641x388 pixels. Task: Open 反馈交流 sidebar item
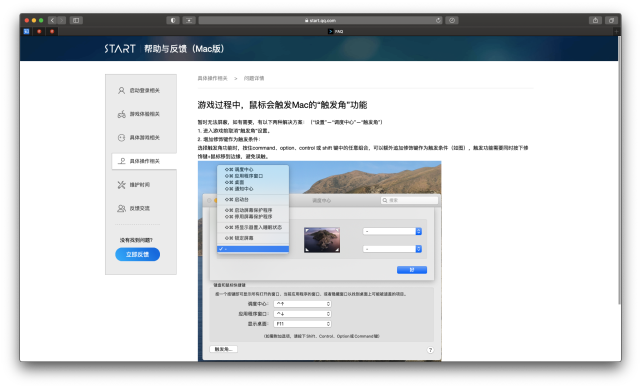coord(141,209)
